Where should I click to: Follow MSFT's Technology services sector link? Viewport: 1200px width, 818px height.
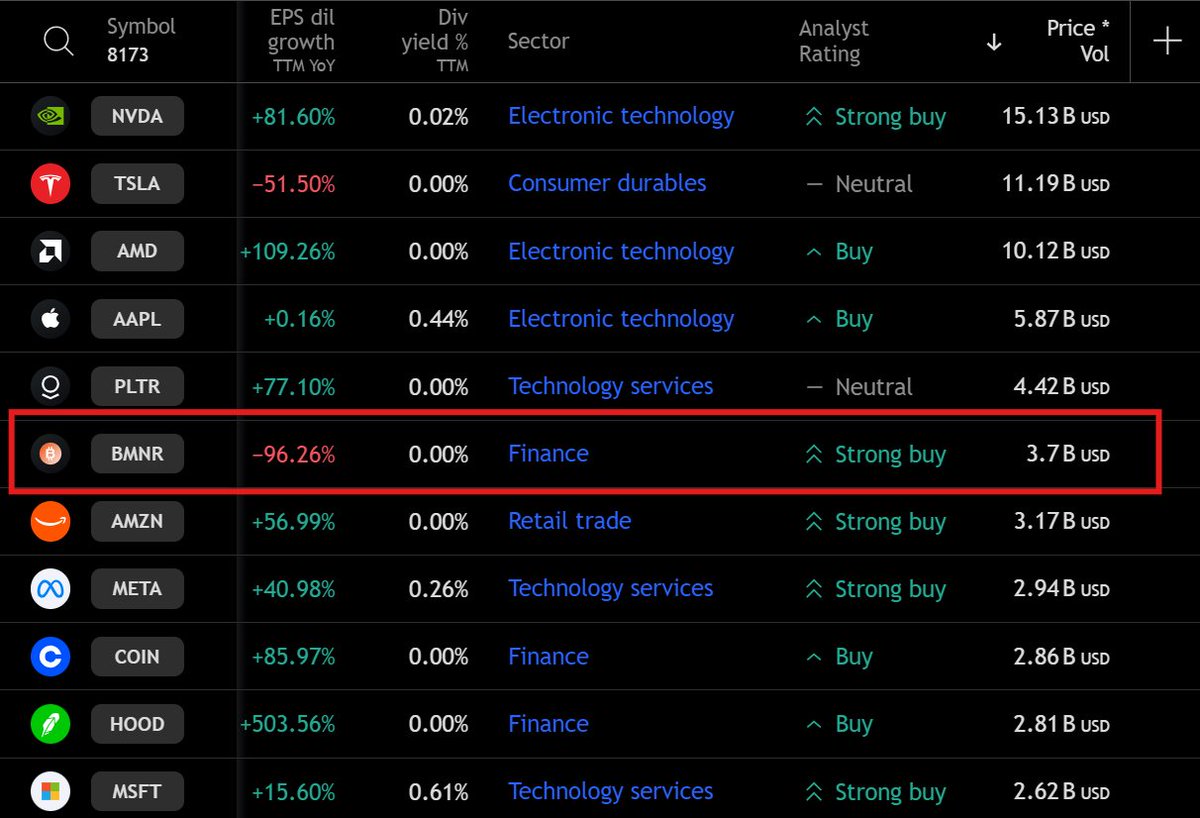[x=611, y=791]
